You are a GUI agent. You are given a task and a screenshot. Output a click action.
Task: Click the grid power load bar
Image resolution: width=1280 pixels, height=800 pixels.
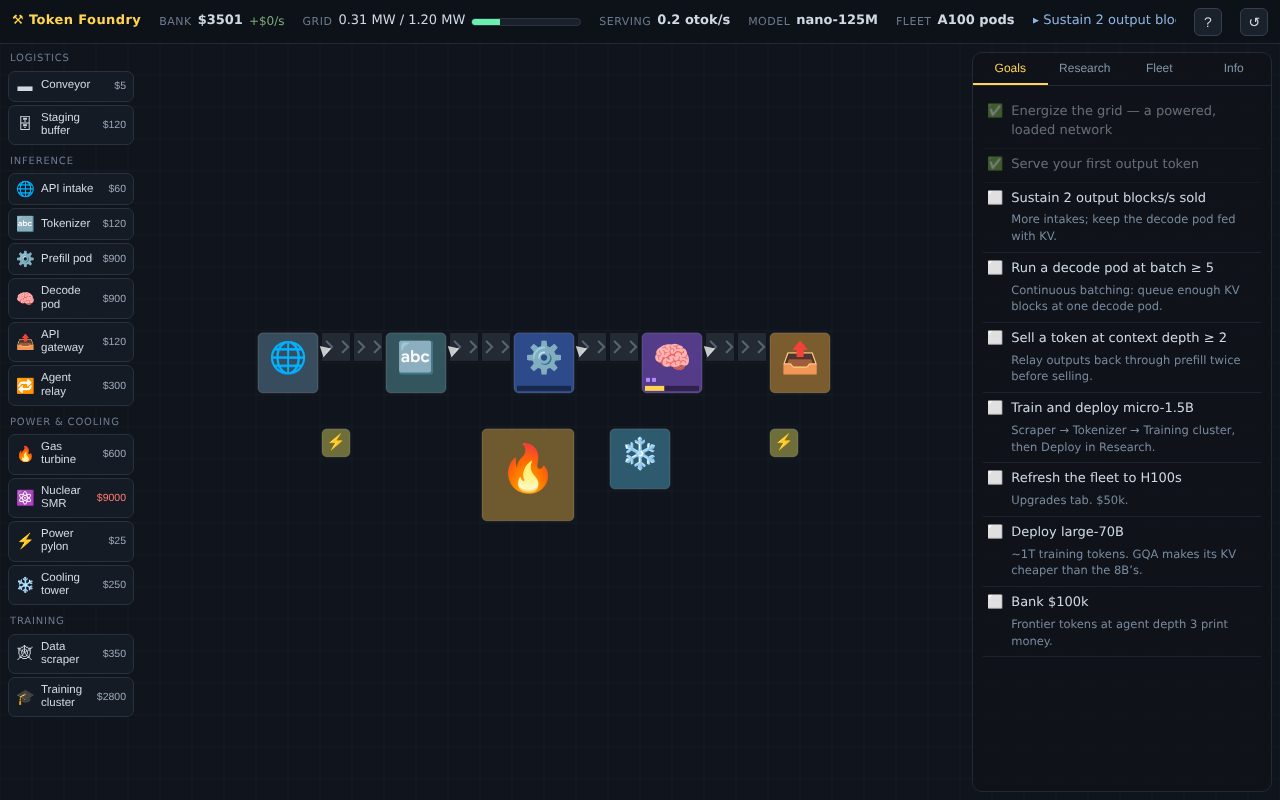pyautogui.click(x=526, y=22)
